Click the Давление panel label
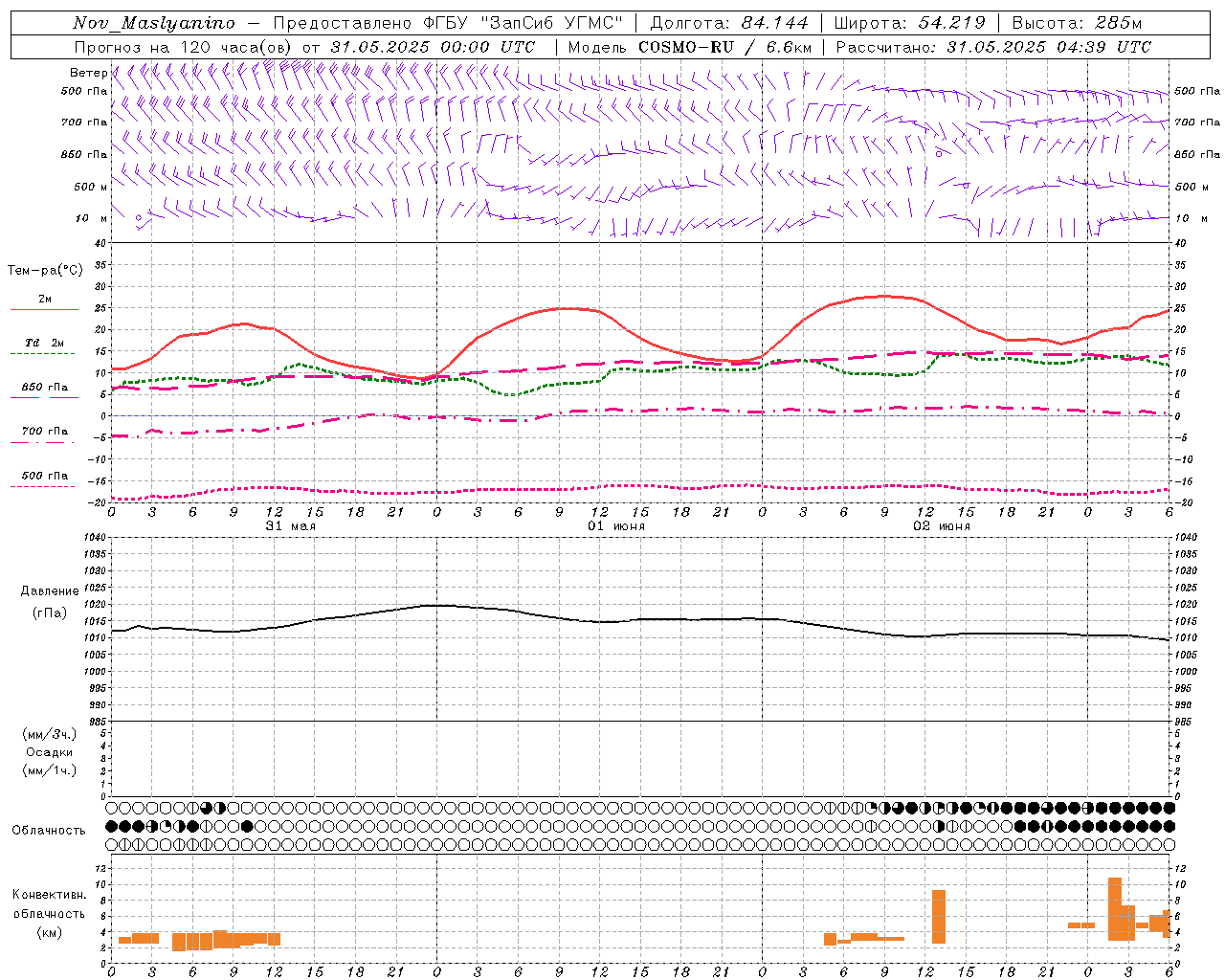 coord(50,591)
